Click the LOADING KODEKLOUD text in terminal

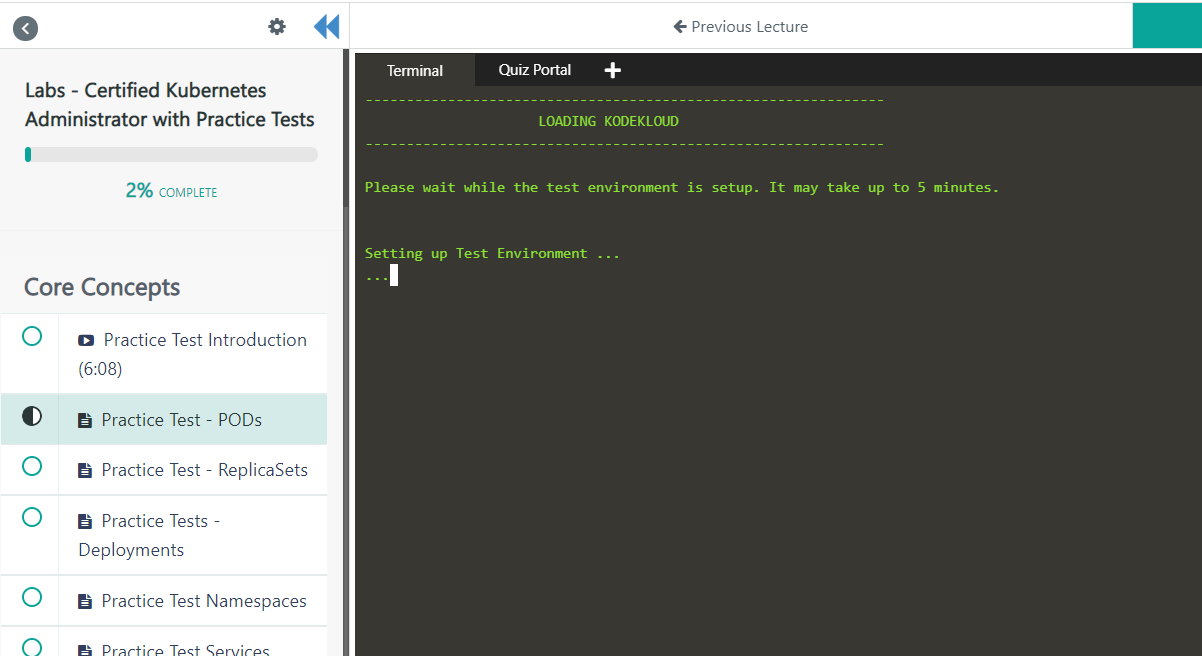tap(608, 121)
